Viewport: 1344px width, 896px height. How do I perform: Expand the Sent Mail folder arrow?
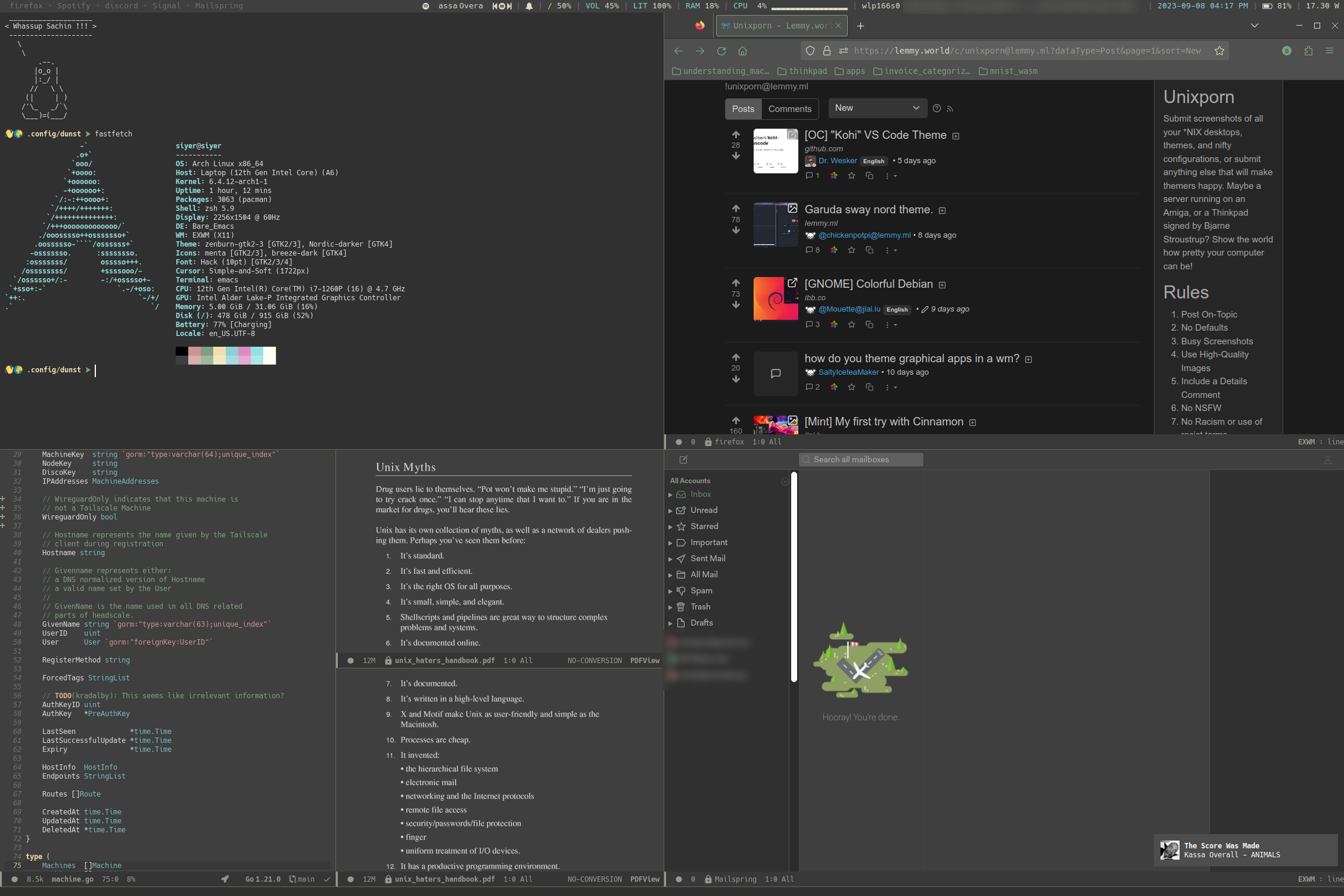click(x=670, y=559)
